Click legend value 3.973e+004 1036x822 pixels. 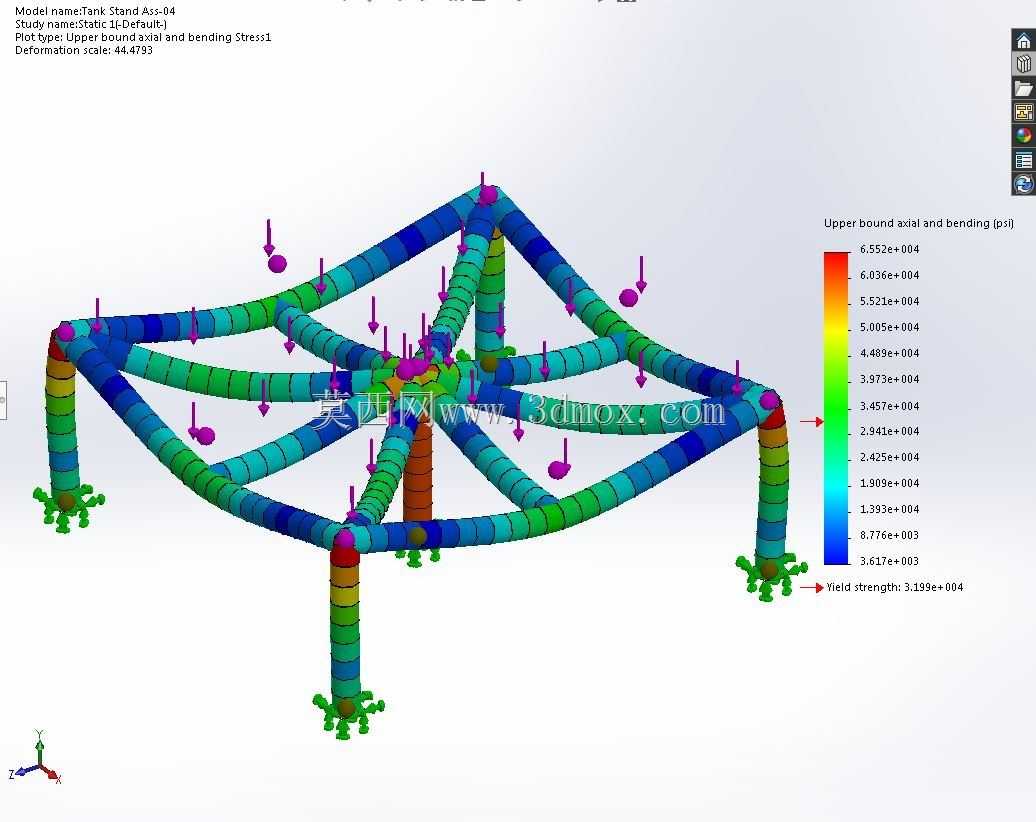(x=889, y=379)
